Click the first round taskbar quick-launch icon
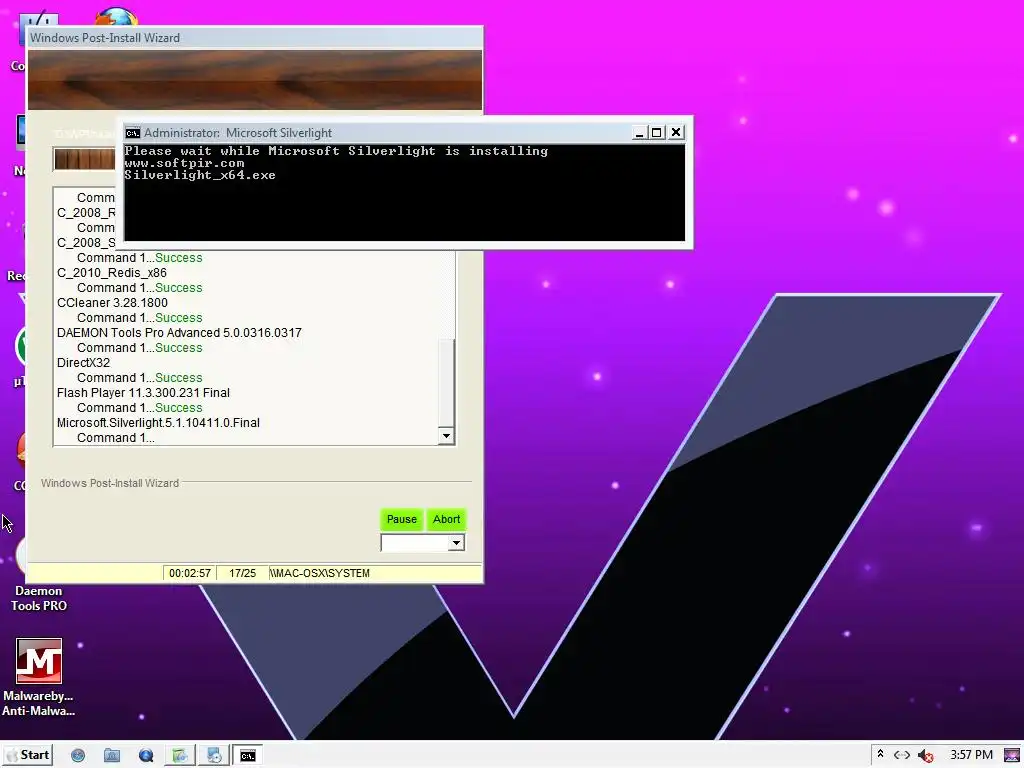1024x768 pixels. 78,756
